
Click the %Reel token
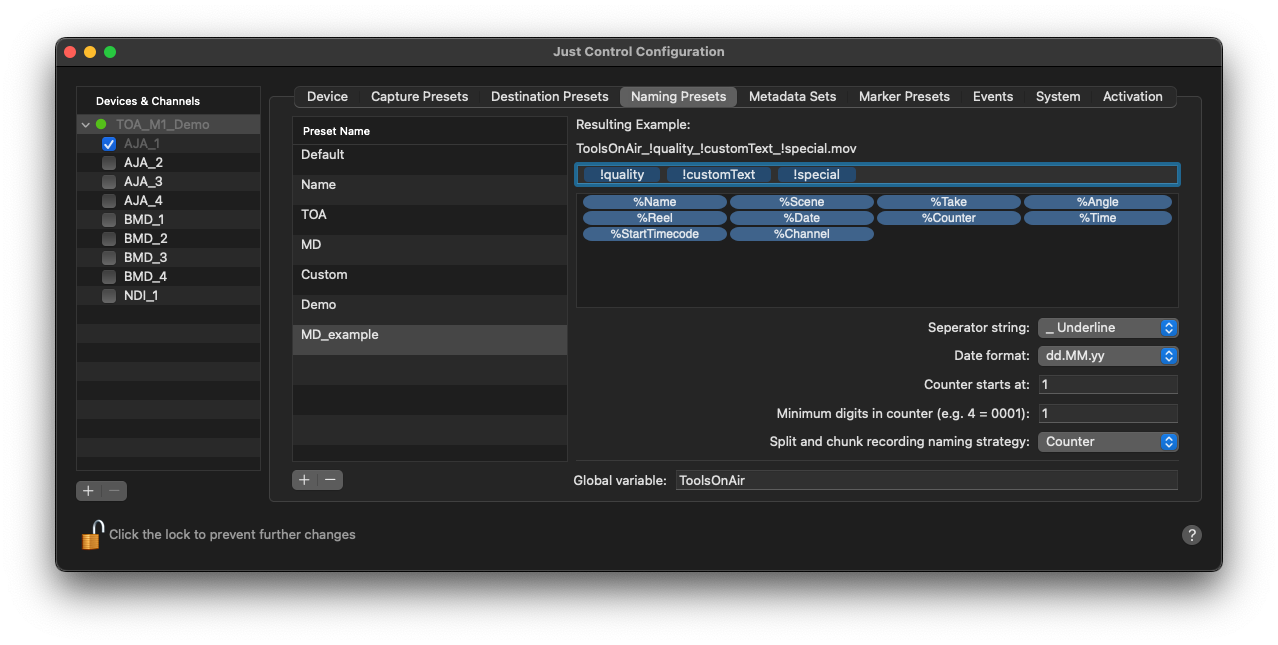point(655,218)
